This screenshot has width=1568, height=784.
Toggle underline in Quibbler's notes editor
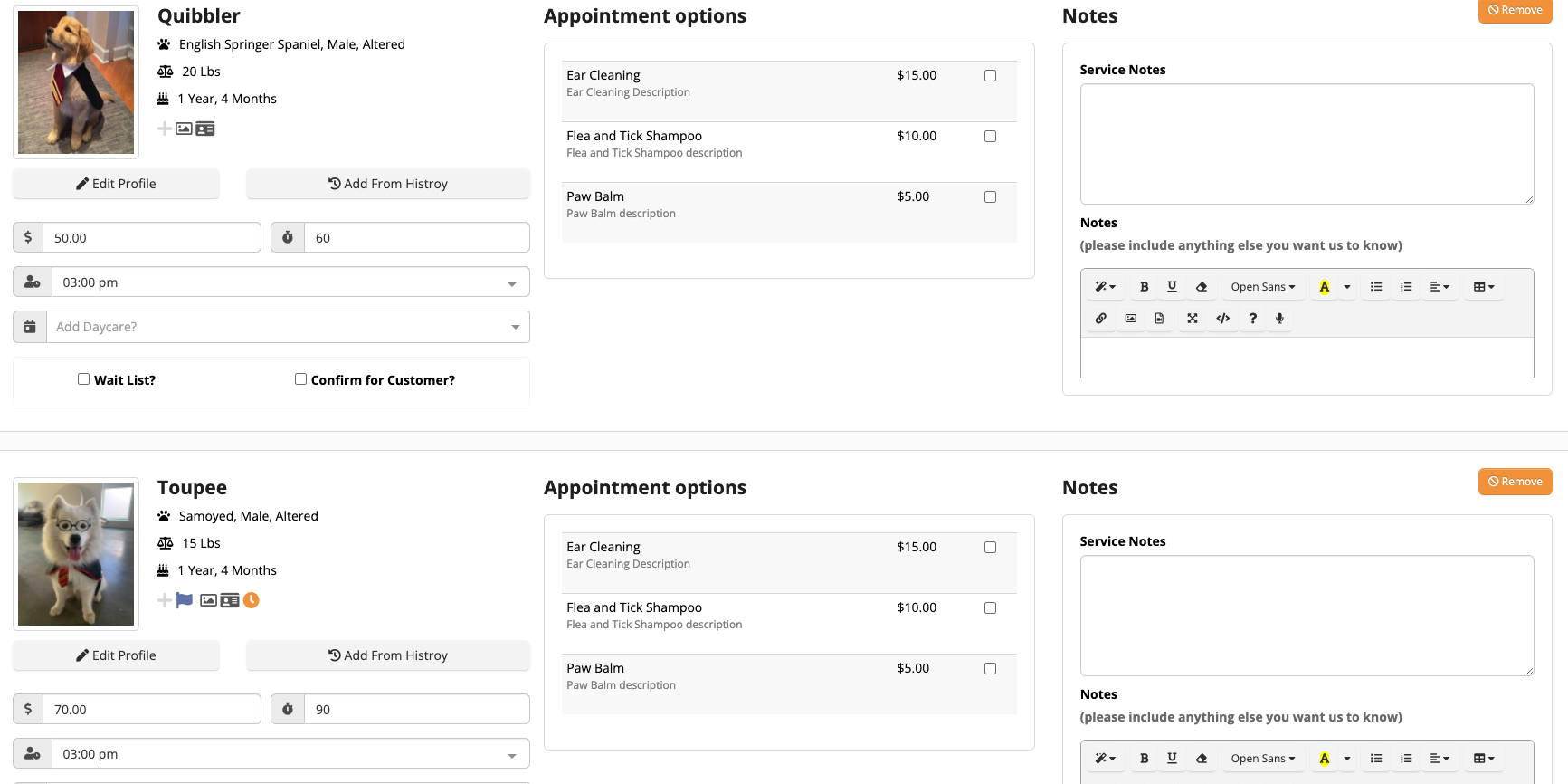point(1172,287)
